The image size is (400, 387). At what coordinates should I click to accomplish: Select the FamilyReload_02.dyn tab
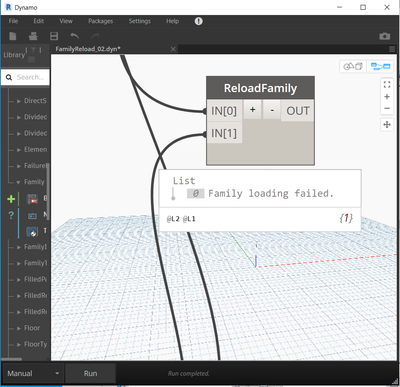88,49
